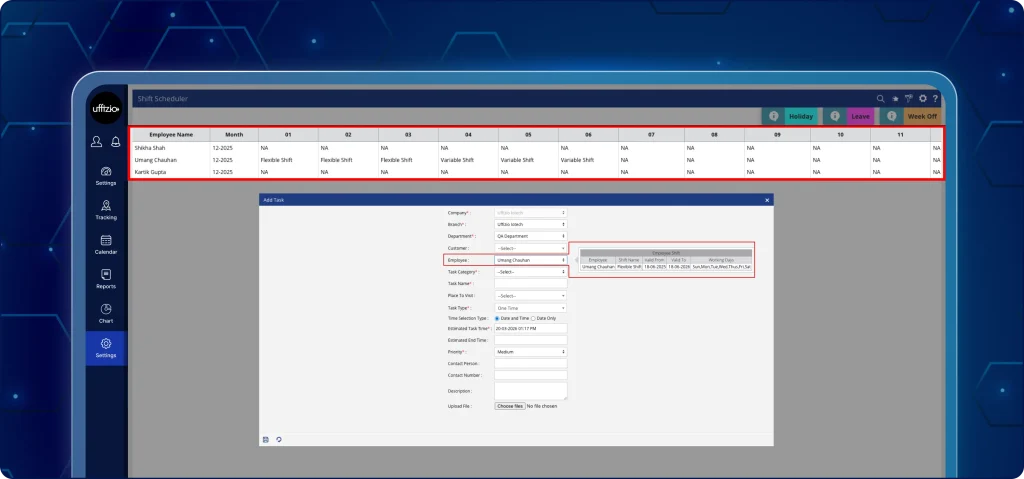Click Umang Chauhan's Flexible Shift for day 01

click(277, 159)
